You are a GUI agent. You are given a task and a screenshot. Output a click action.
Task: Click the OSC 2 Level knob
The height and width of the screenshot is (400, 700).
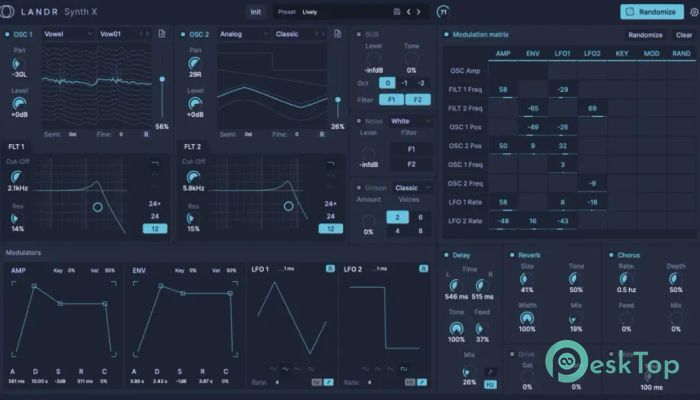[x=194, y=102]
